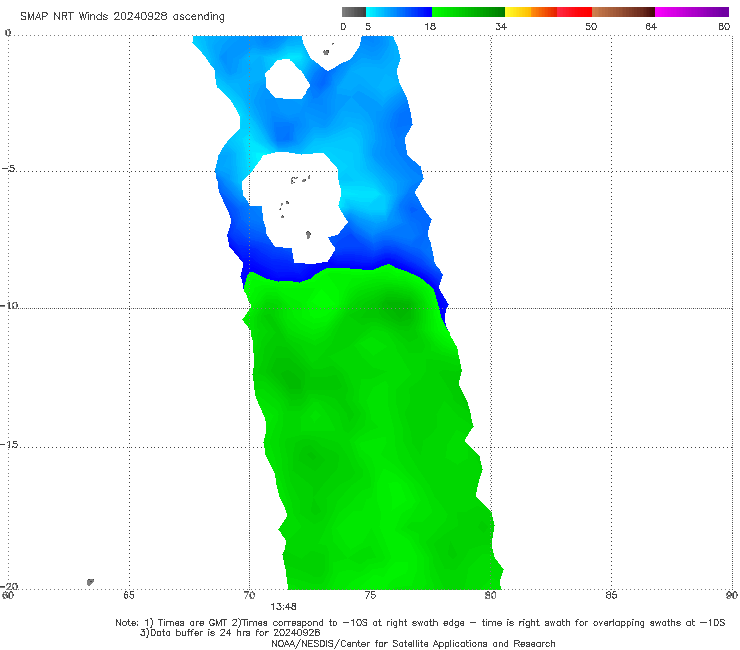Click the color bar label '5'

(368, 26)
